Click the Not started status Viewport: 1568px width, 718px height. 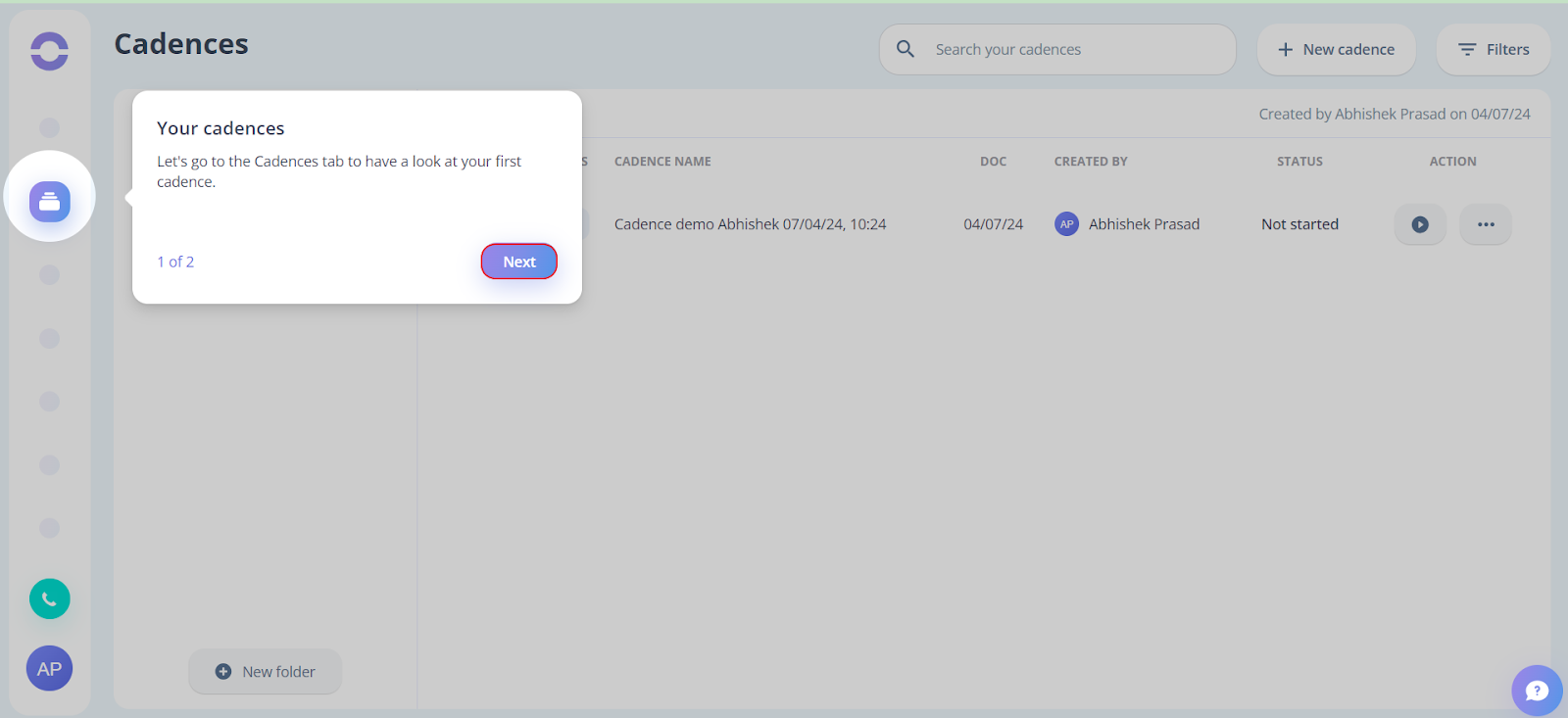[1299, 224]
